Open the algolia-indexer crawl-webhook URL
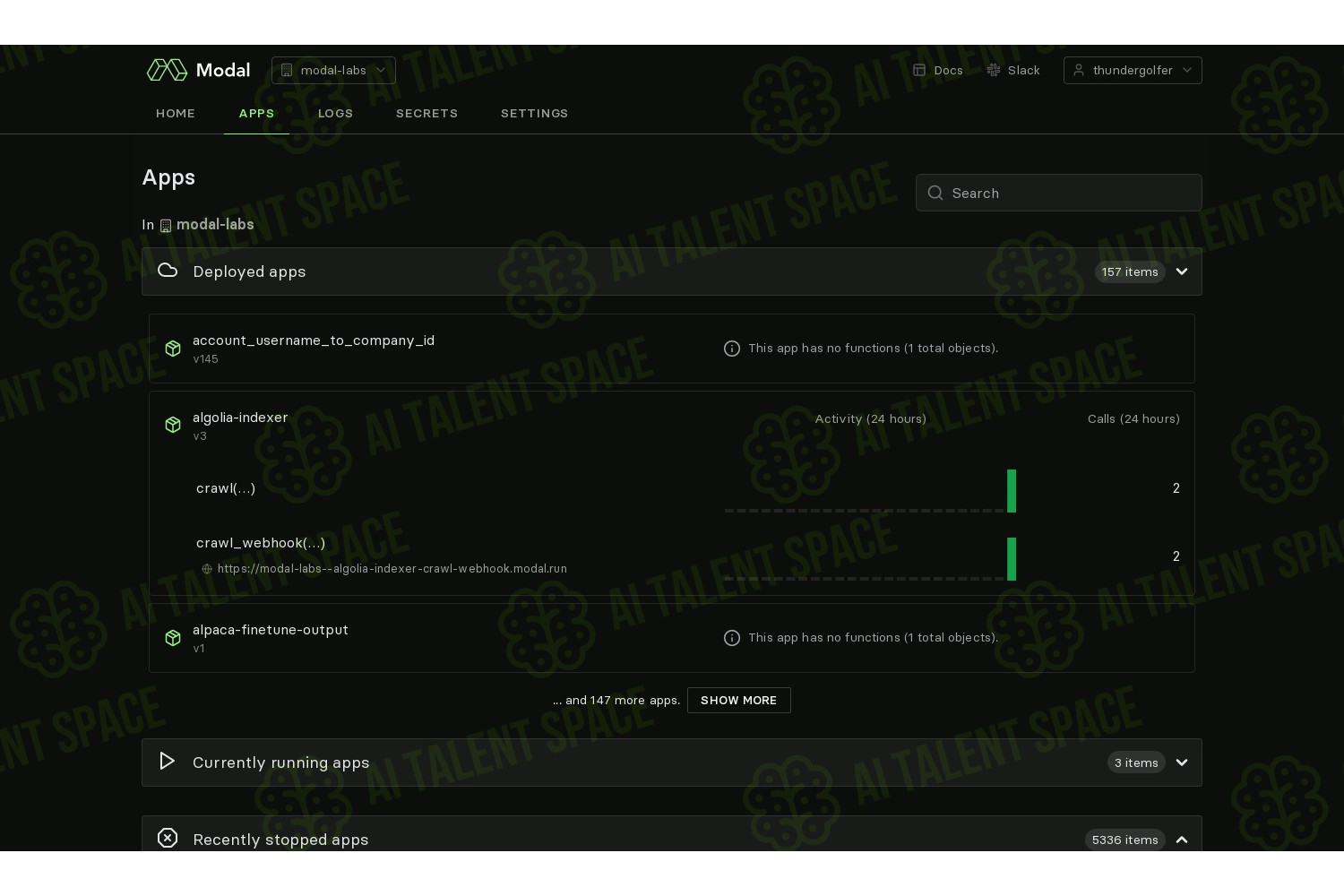1344x896 pixels. click(x=392, y=569)
